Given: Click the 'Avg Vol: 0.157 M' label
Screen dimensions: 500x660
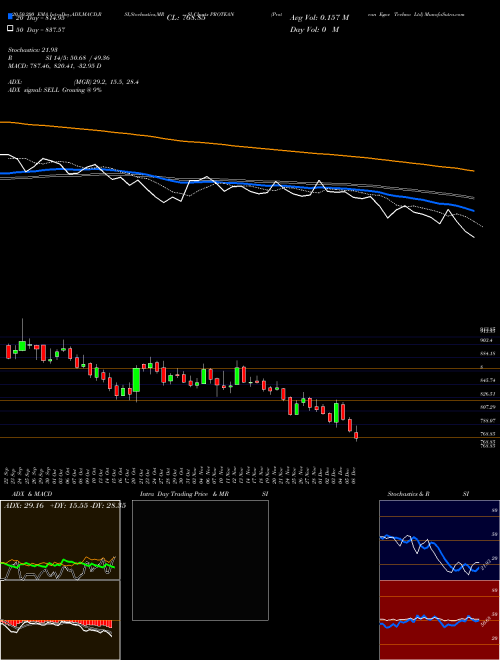Looking at the screenshot, I should click(319, 18).
